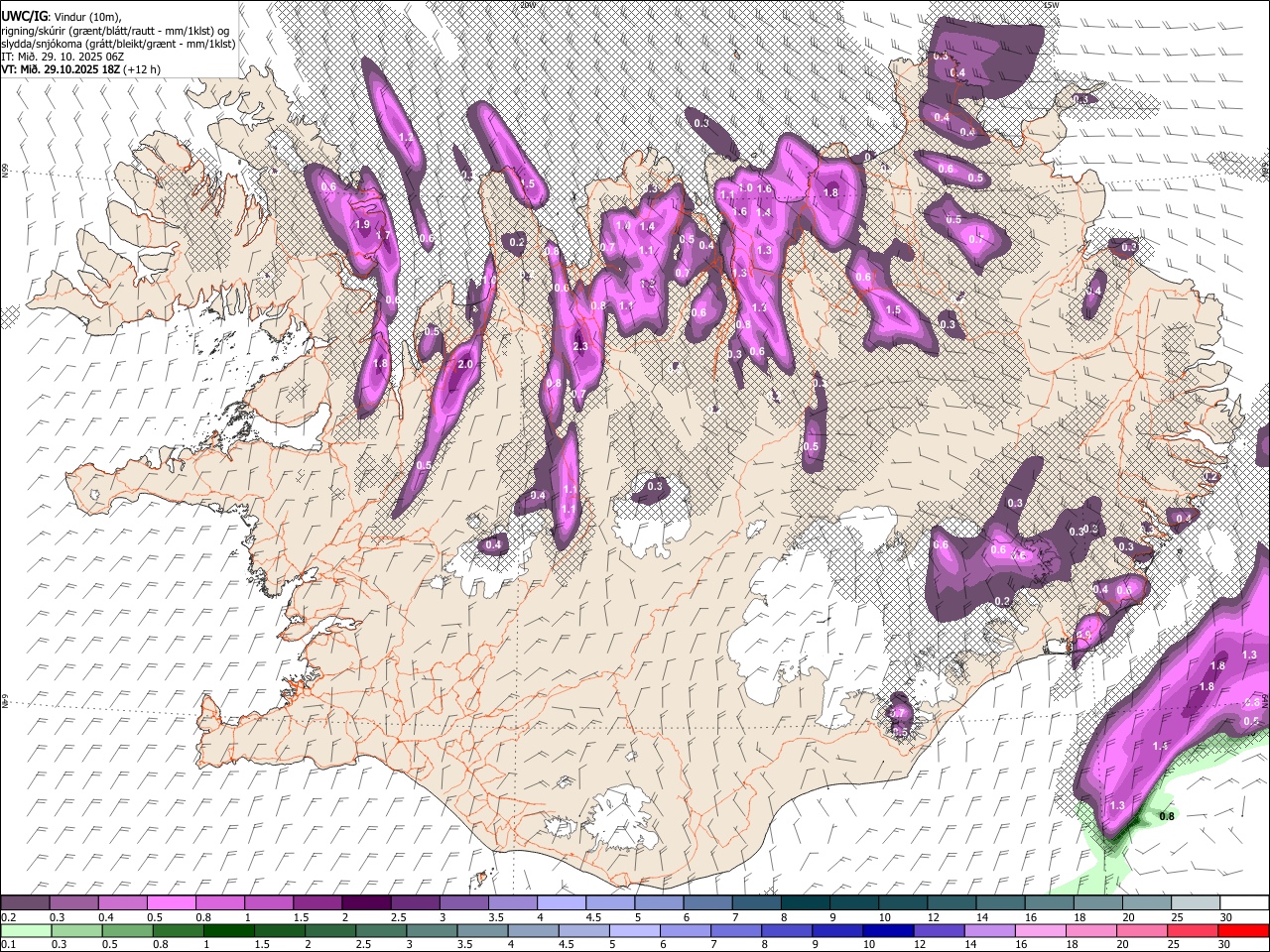Click the '2.3' precipitation value on the map
This screenshot has height=952, width=1270.
[x=580, y=346]
